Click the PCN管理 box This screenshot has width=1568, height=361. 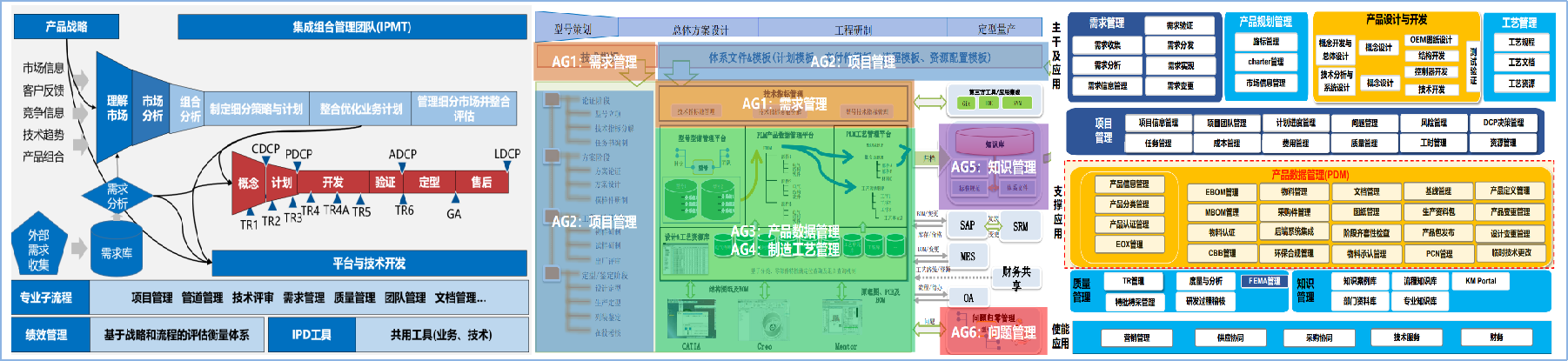[1438, 253]
